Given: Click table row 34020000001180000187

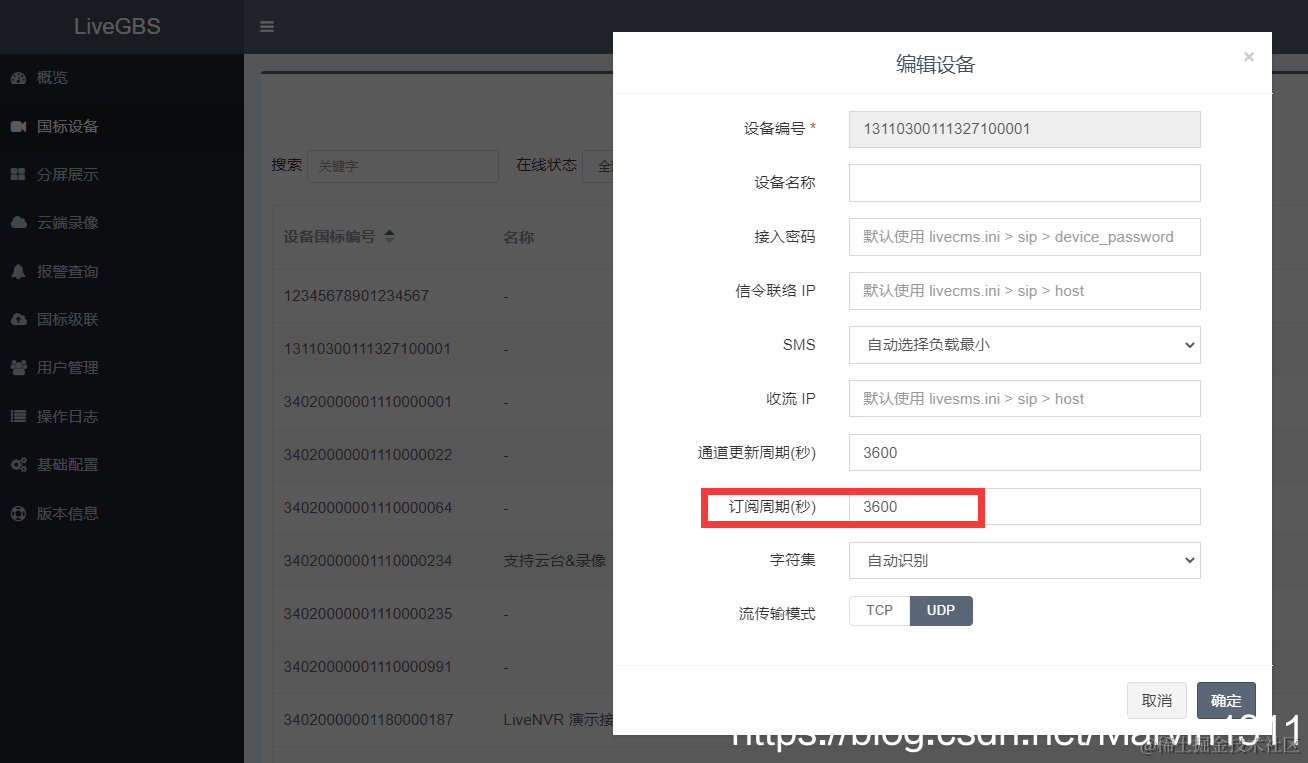Looking at the screenshot, I should click(x=443, y=720).
